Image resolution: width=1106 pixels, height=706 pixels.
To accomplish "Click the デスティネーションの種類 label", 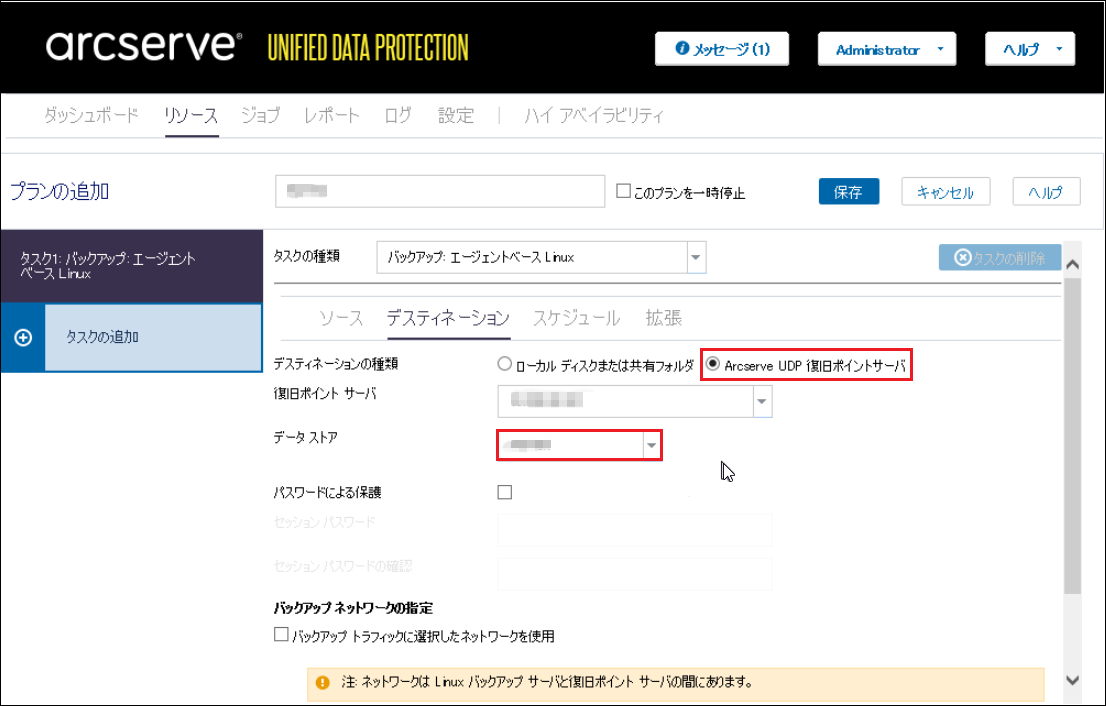I will [336, 364].
